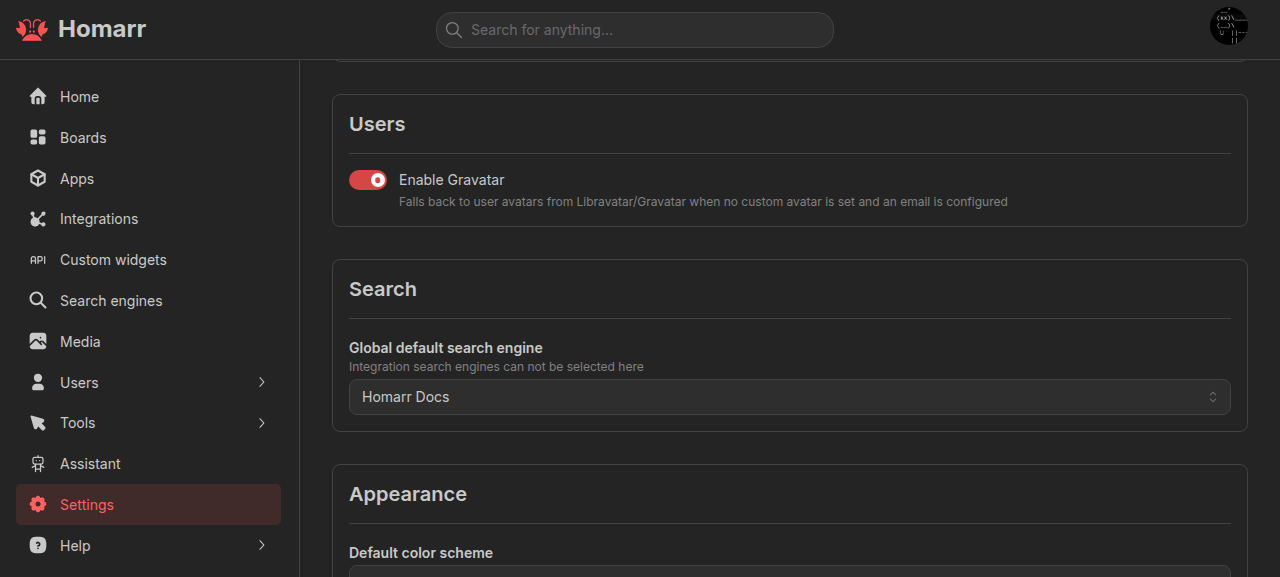Open the Integrations page
The image size is (1280, 577).
pyautogui.click(x=148, y=219)
